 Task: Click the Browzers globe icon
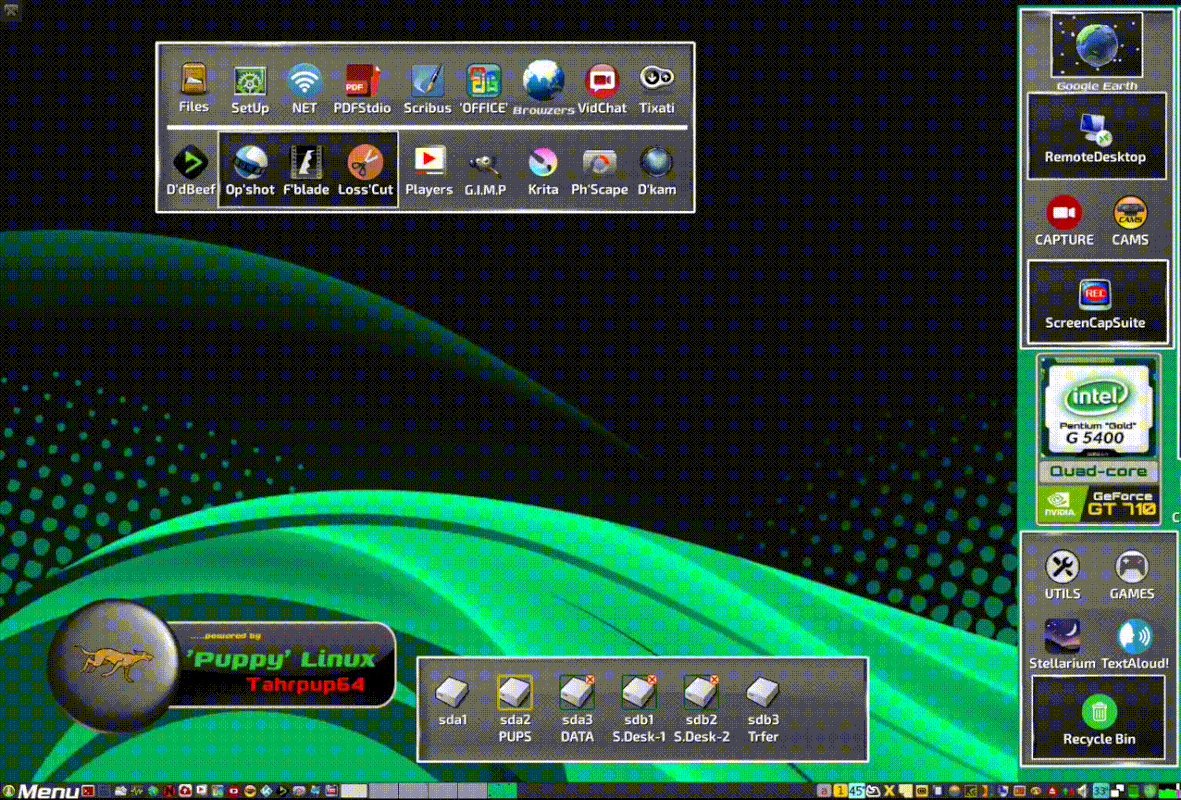(543, 81)
